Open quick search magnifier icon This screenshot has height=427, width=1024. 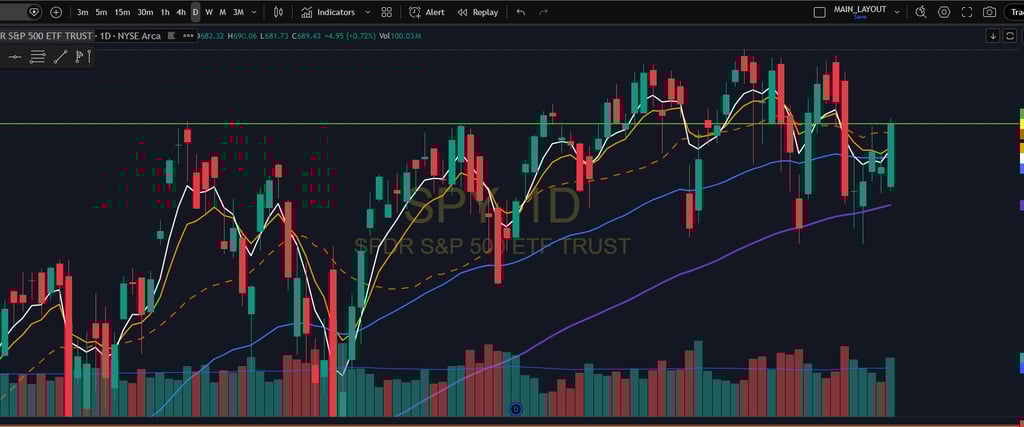(x=921, y=12)
